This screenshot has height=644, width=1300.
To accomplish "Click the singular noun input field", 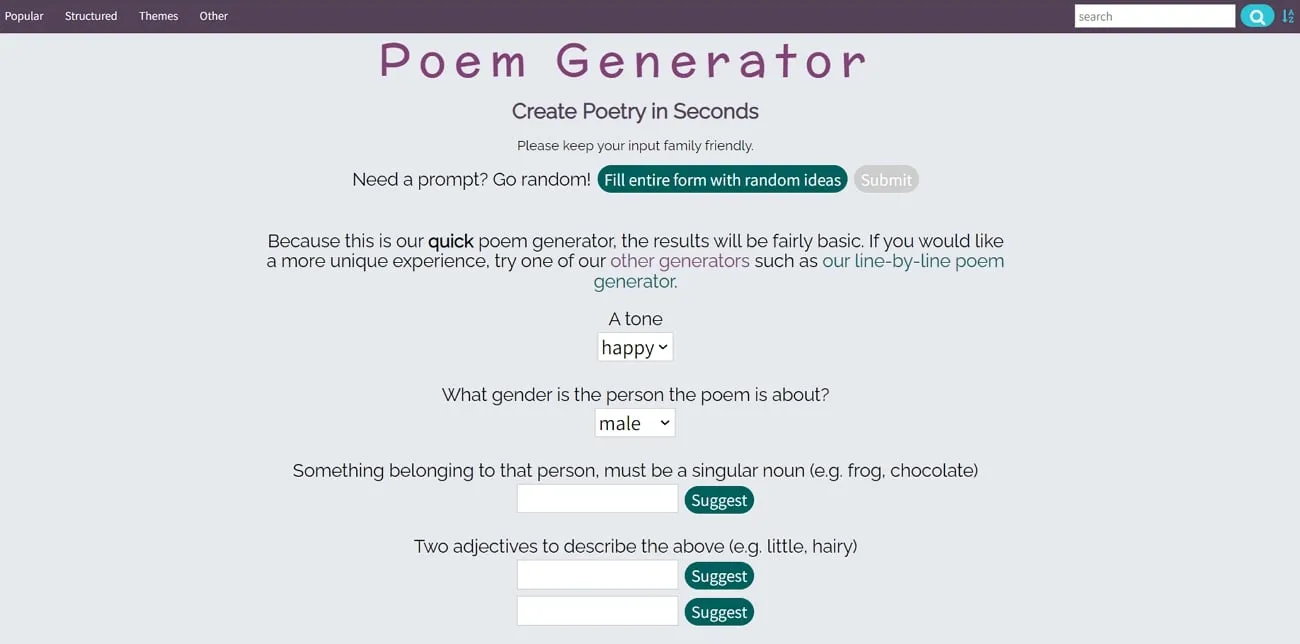I will (597, 498).
